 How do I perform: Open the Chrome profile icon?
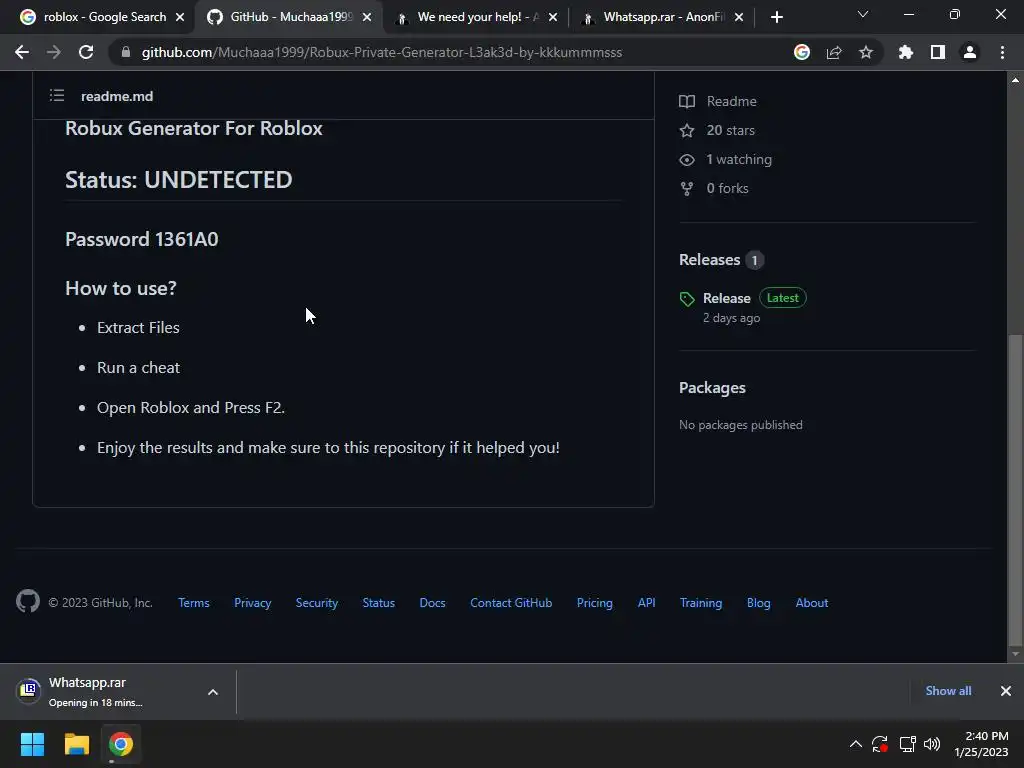pos(970,52)
